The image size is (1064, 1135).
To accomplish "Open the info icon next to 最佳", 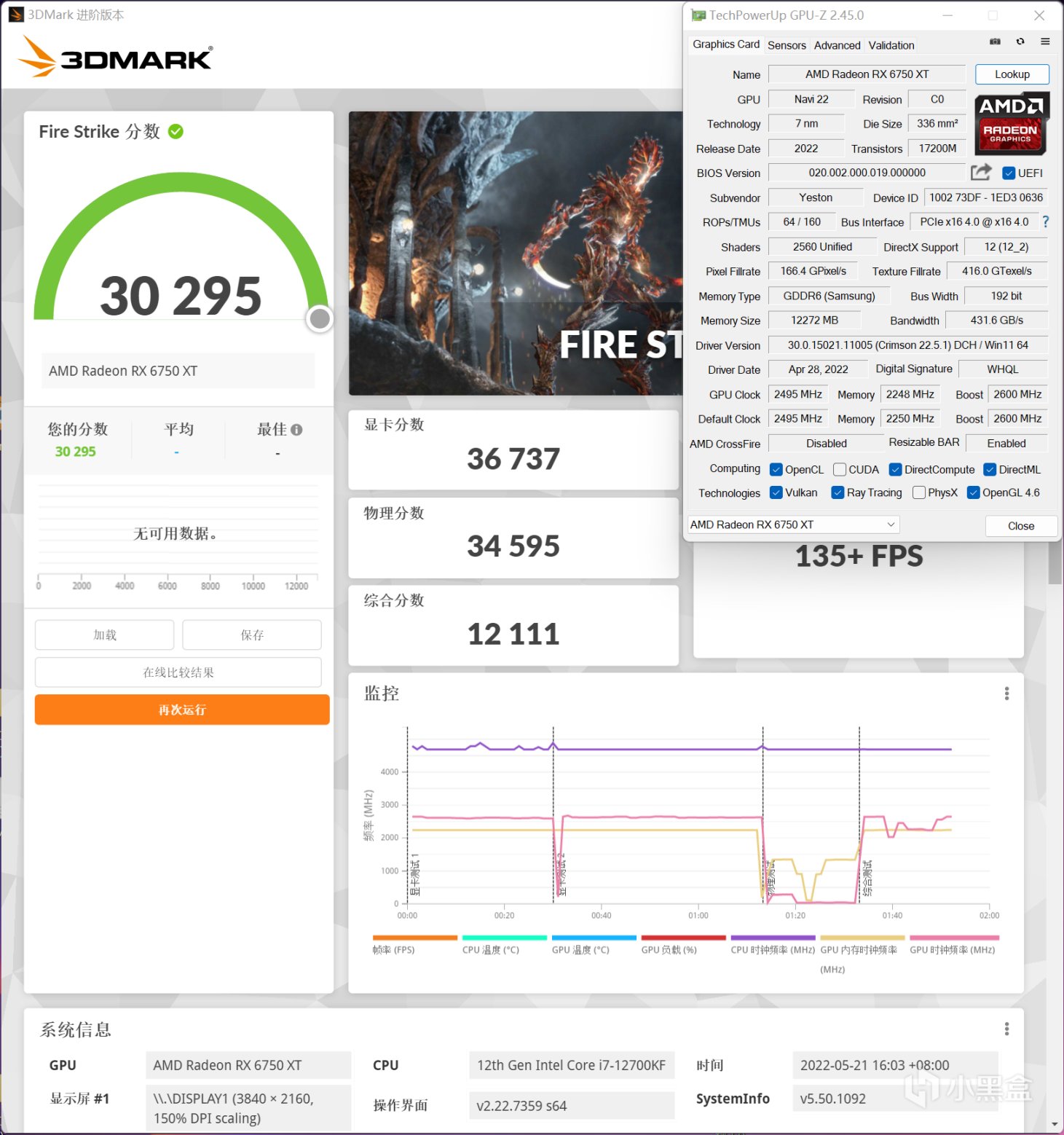I will 296,430.
